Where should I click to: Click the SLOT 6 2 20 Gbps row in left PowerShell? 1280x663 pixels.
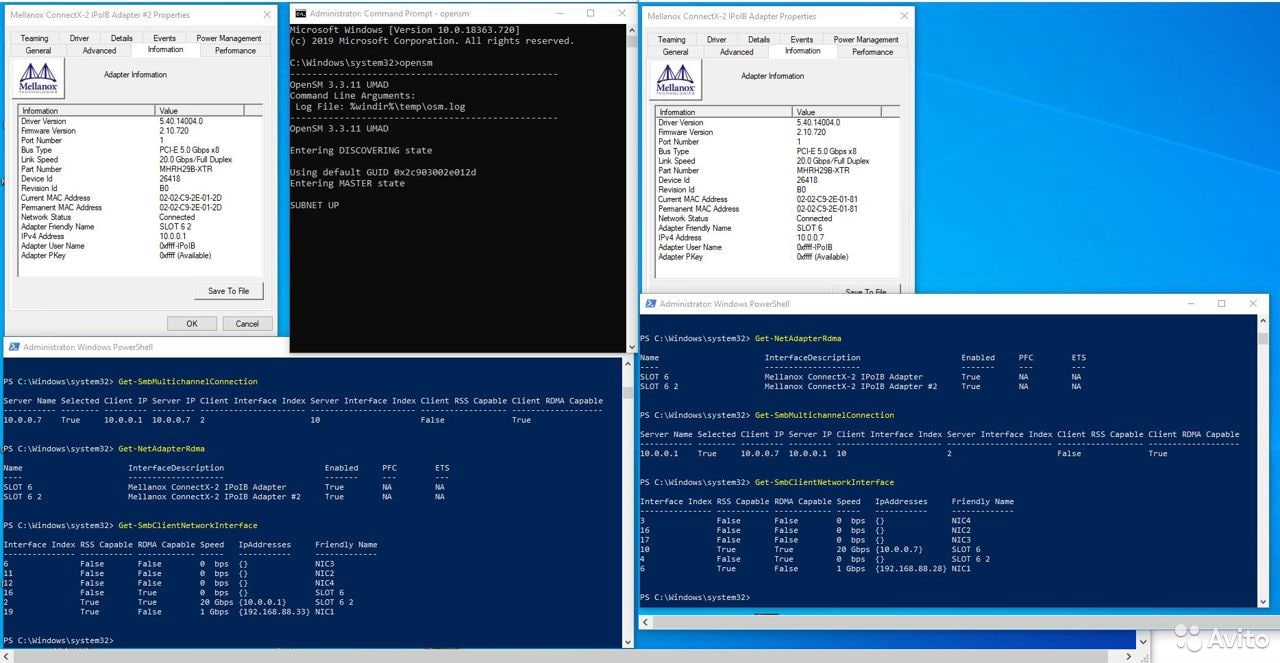click(180, 602)
